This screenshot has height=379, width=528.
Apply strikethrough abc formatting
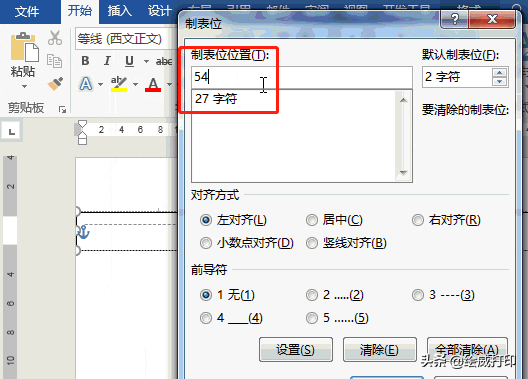click(164, 61)
